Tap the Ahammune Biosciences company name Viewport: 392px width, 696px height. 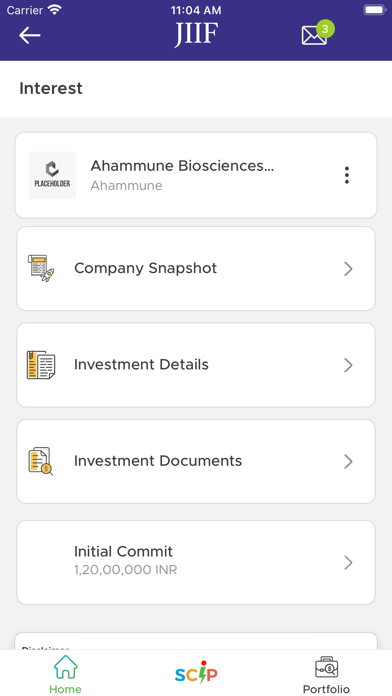tap(182, 166)
